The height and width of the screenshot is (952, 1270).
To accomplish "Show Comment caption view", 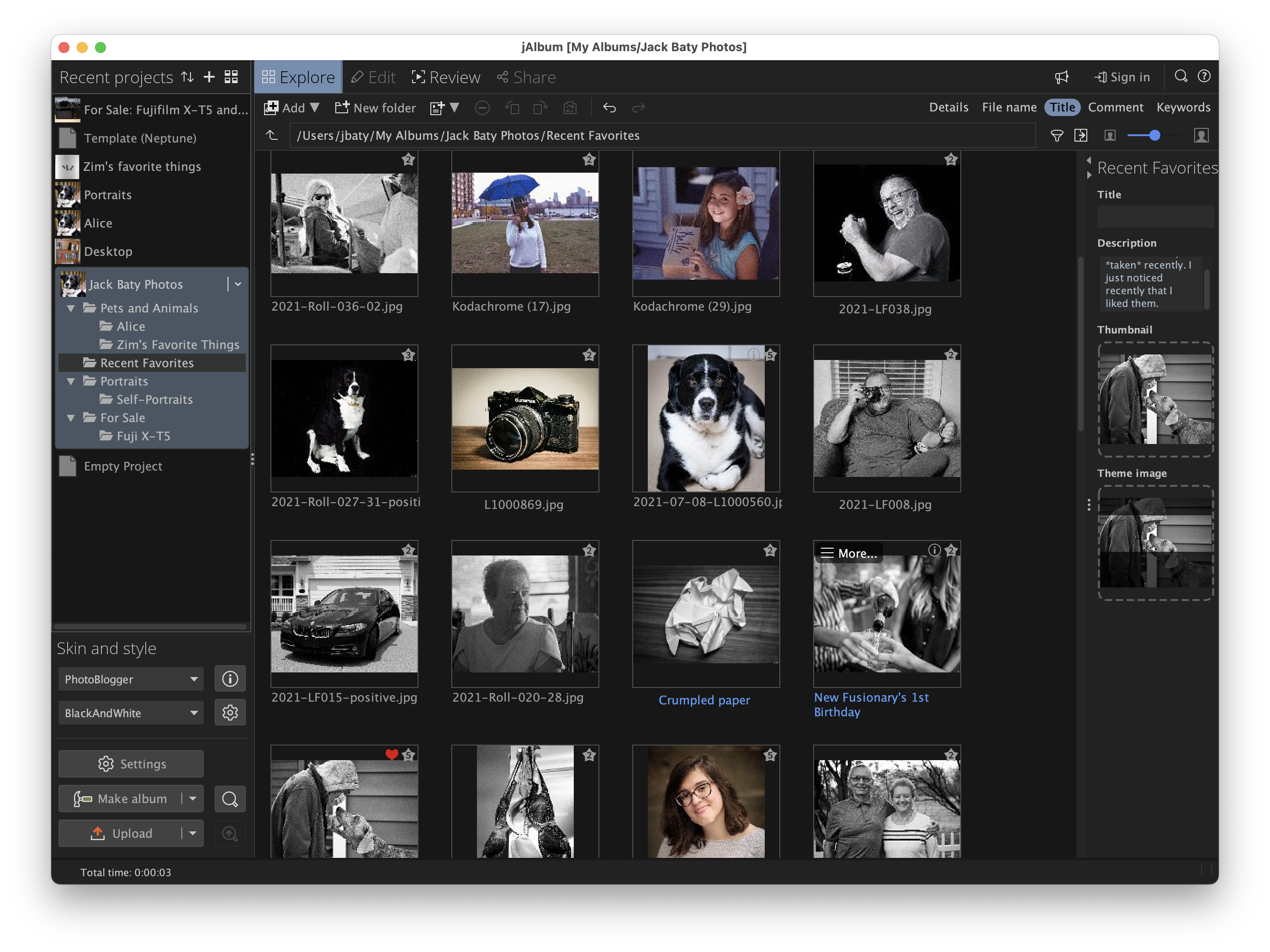I will pyautogui.click(x=1115, y=107).
